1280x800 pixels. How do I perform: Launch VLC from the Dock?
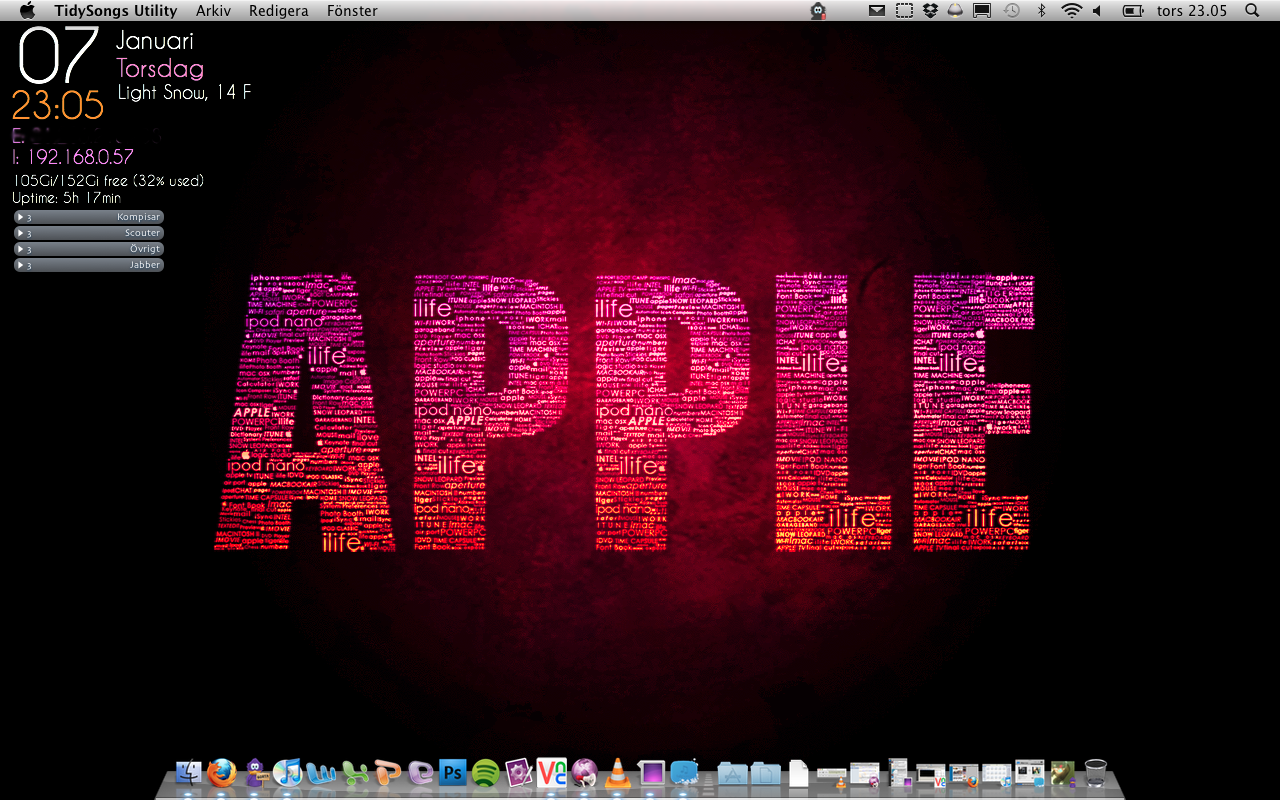(x=618, y=772)
